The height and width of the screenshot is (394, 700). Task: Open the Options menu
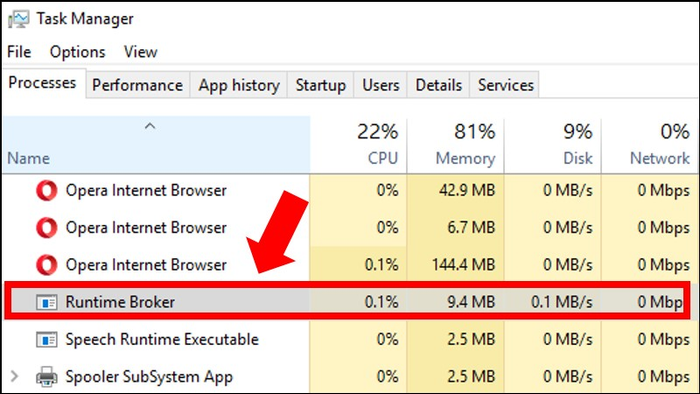coord(78,52)
